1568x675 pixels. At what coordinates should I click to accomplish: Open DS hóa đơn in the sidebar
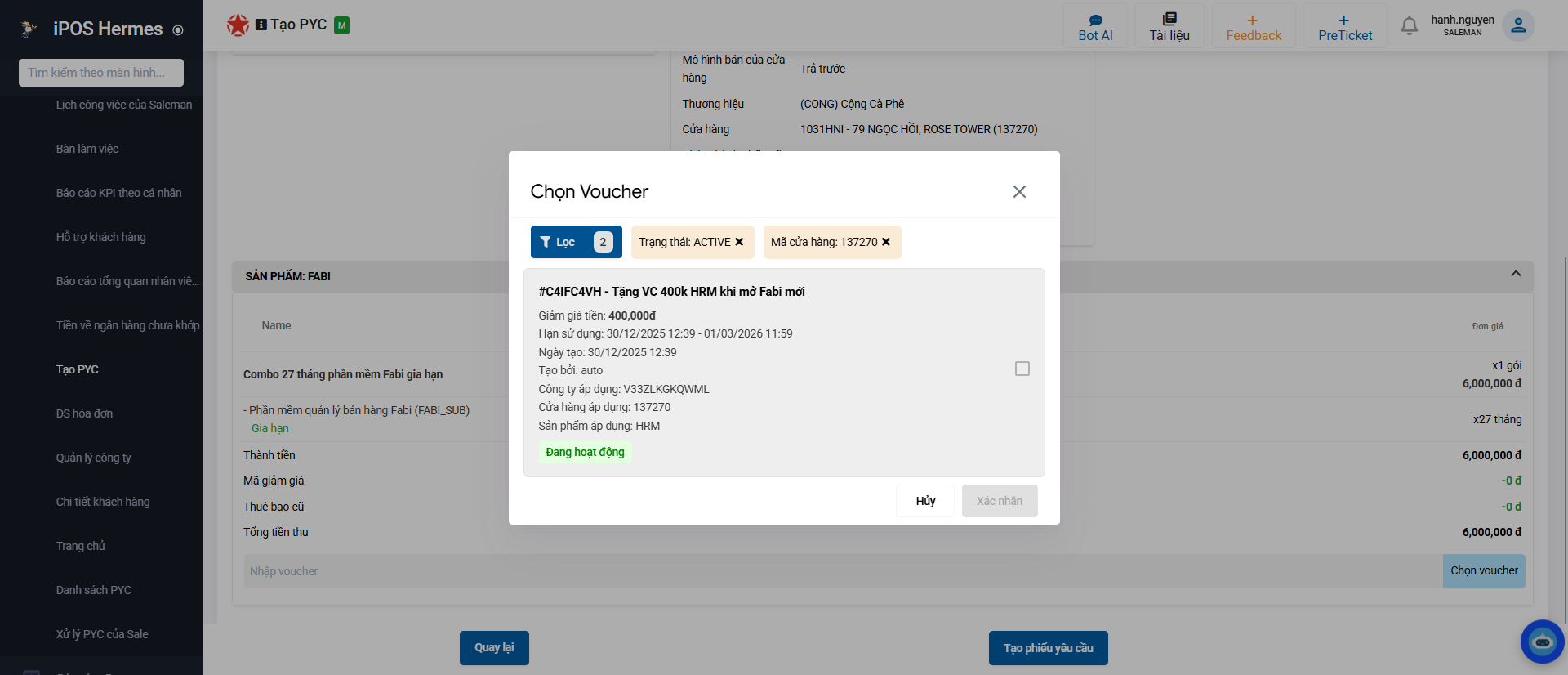click(x=85, y=413)
